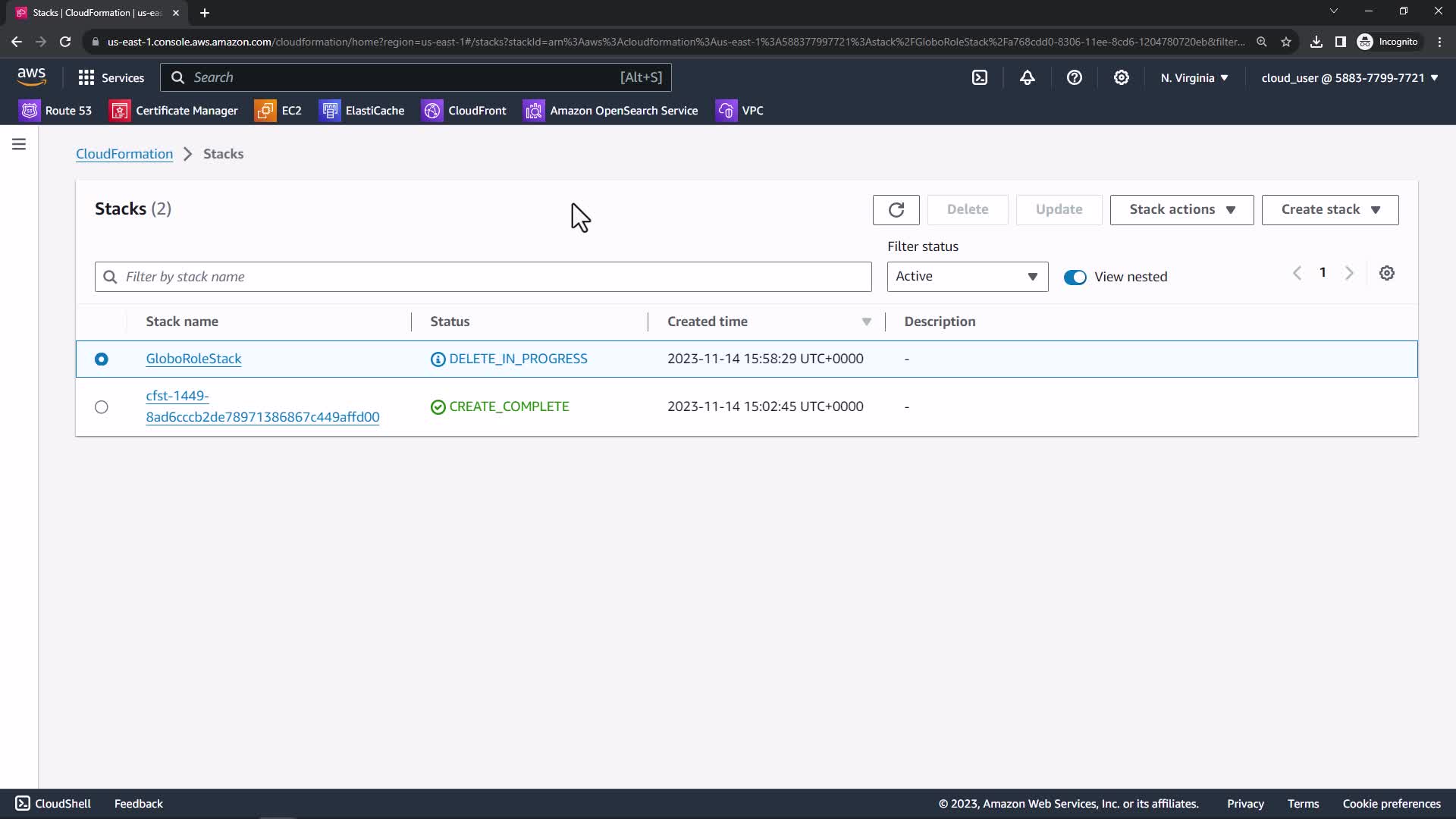
Task: Click the help question mark icon
Action: tap(1074, 77)
